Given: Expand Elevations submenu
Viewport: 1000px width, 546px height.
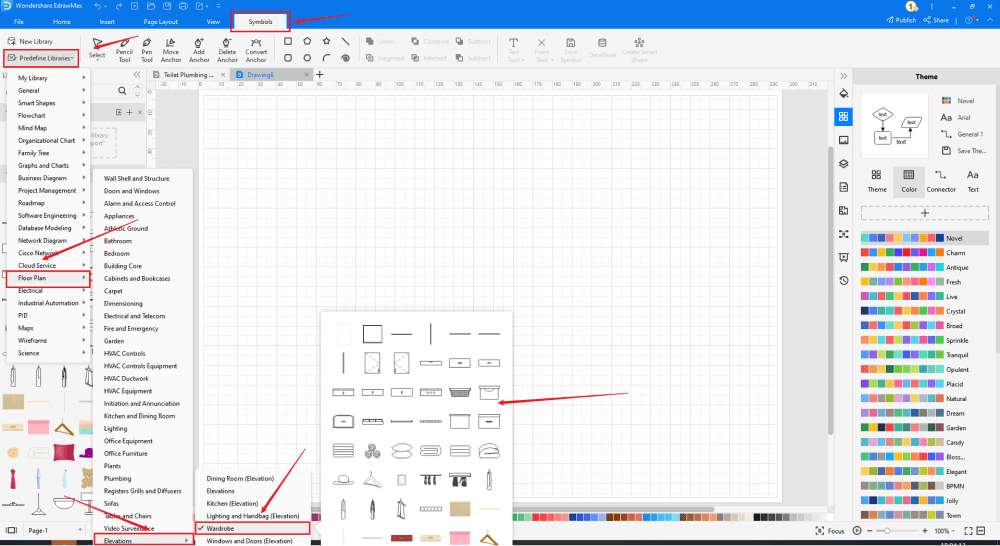Looking at the screenshot, I should pos(143,540).
